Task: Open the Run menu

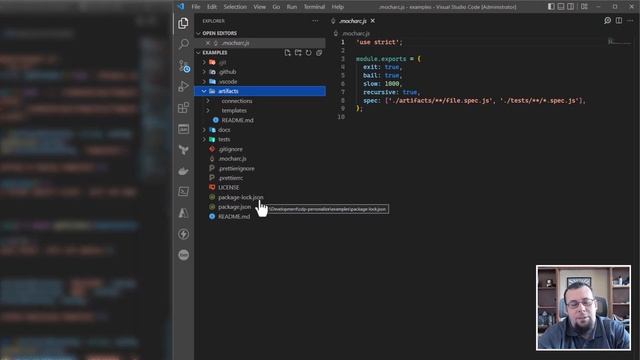Action: pyautogui.click(x=291, y=7)
